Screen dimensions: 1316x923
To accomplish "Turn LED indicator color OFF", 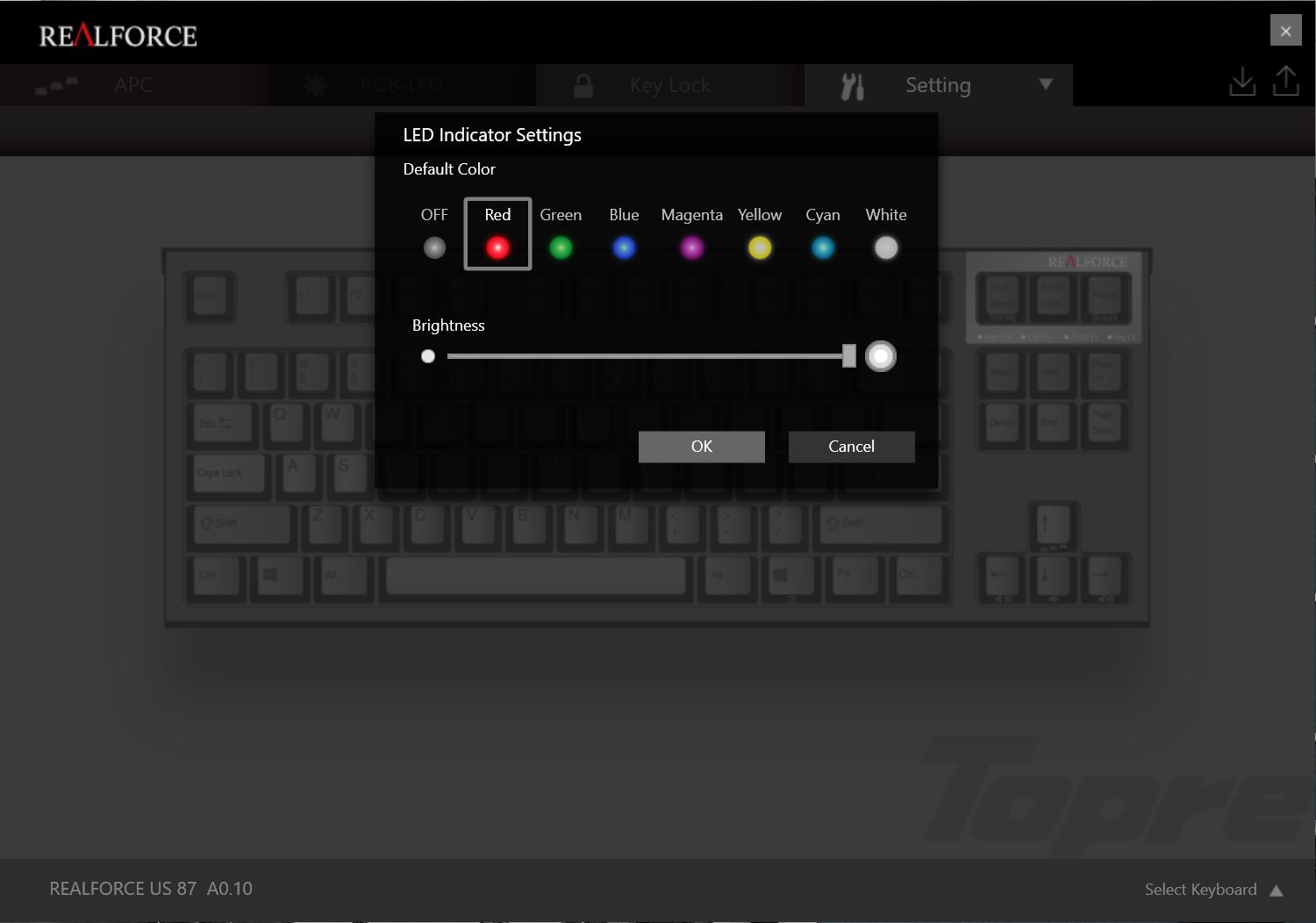I will pyautogui.click(x=433, y=247).
